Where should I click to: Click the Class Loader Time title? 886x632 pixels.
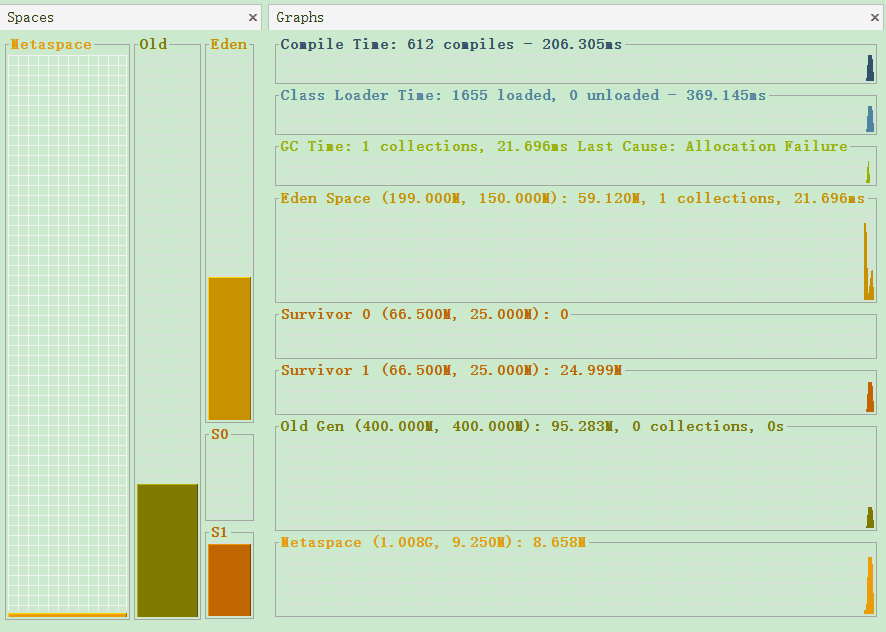pos(523,95)
